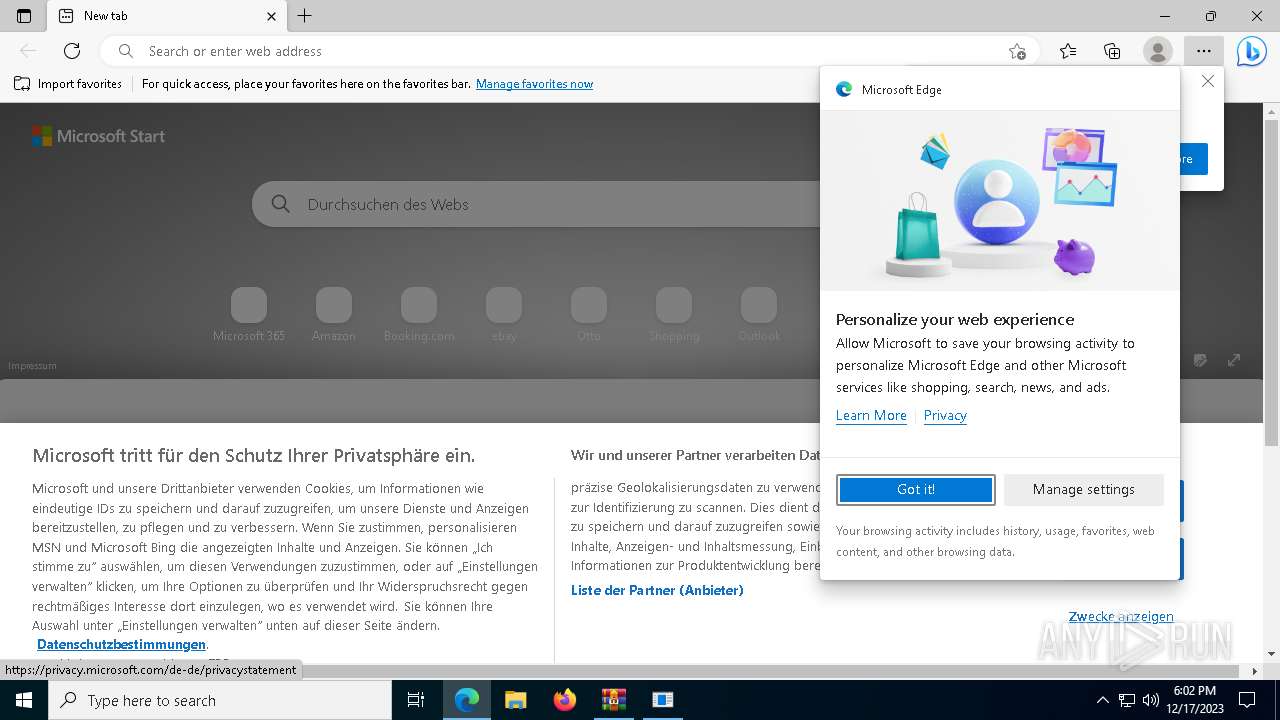The image size is (1280, 720).
Task: Click Import favorites in favorites bar
Action: coord(68,84)
